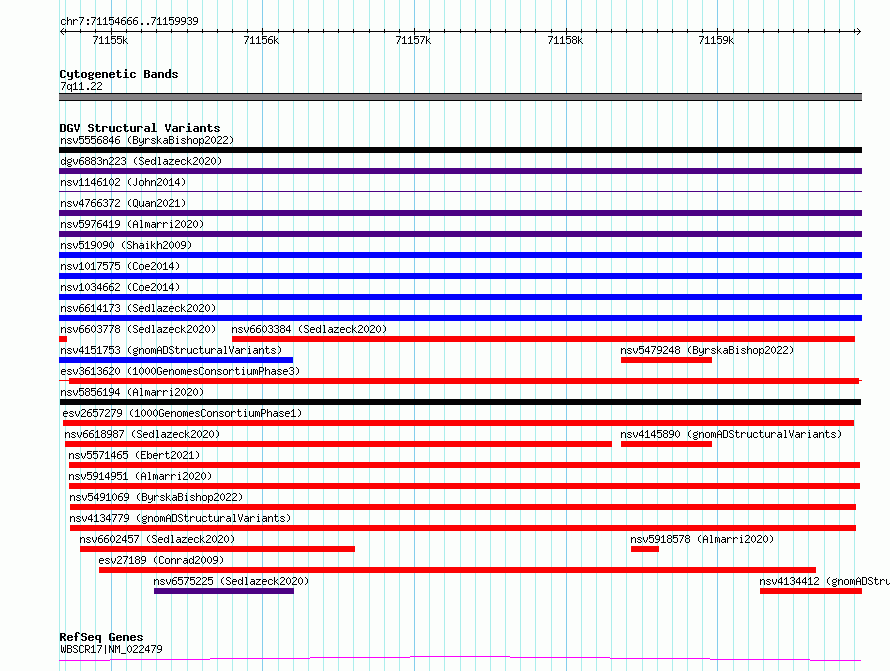Image resolution: width=890 pixels, height=671 pixels.
Task: Click nsv5479248 (ByrskaBishop2022) label
Action: (707, 350)
